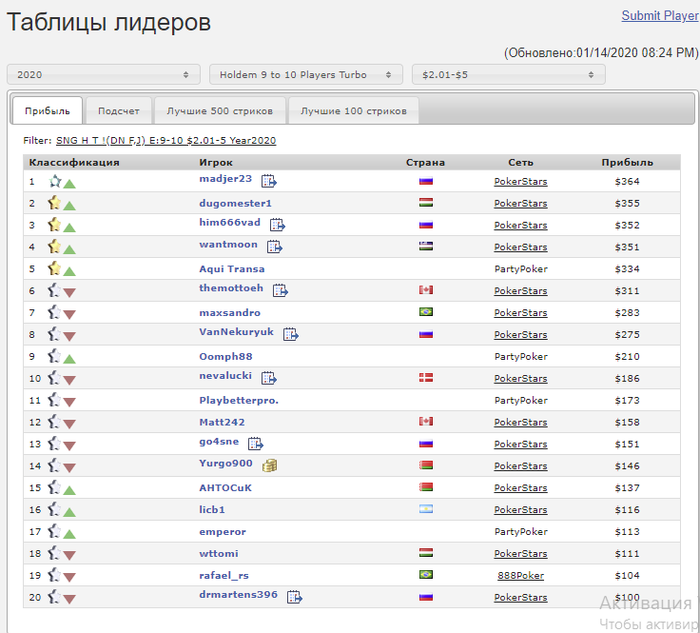Viewport: 700px width, 633px height.
Task: Click the Russian flag in madjer23's row
Action: point(426,181)
